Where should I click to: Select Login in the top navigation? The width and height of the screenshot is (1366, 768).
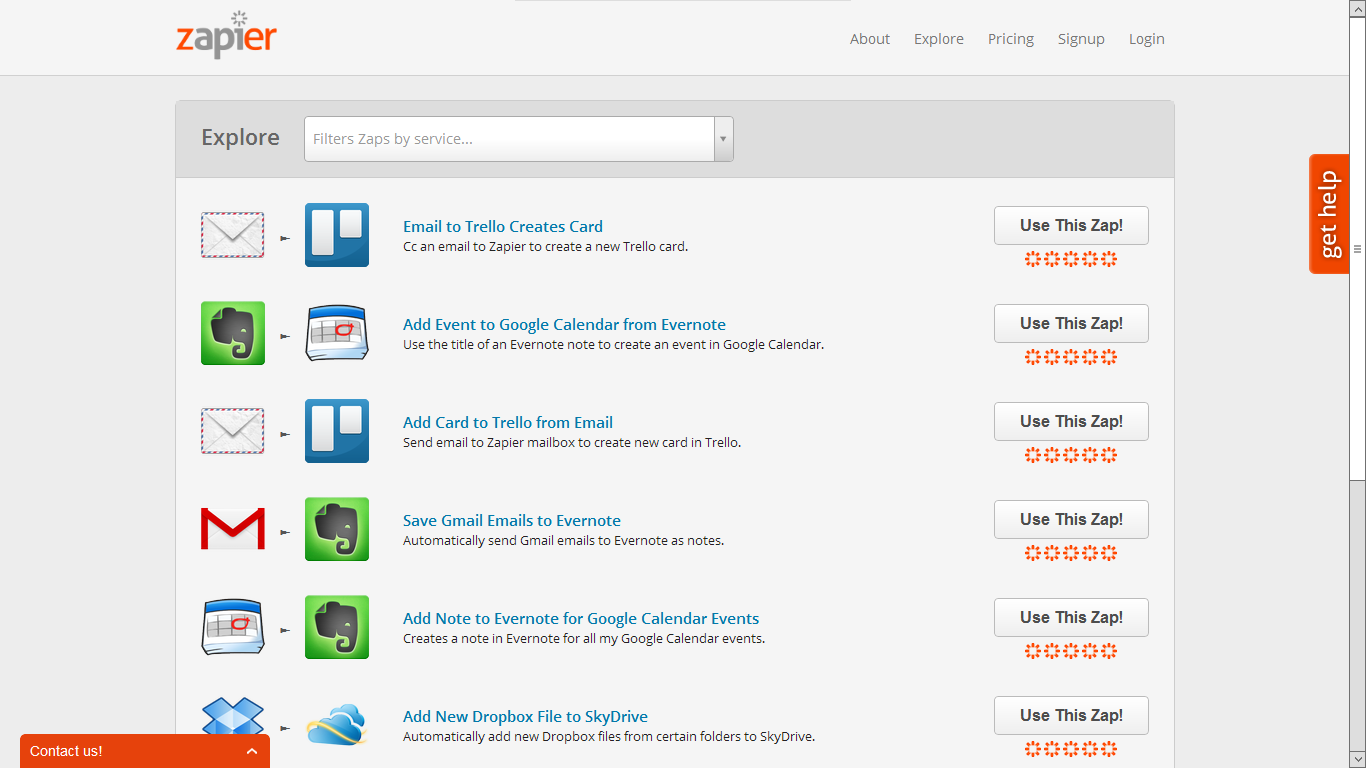click(1146, 39)
